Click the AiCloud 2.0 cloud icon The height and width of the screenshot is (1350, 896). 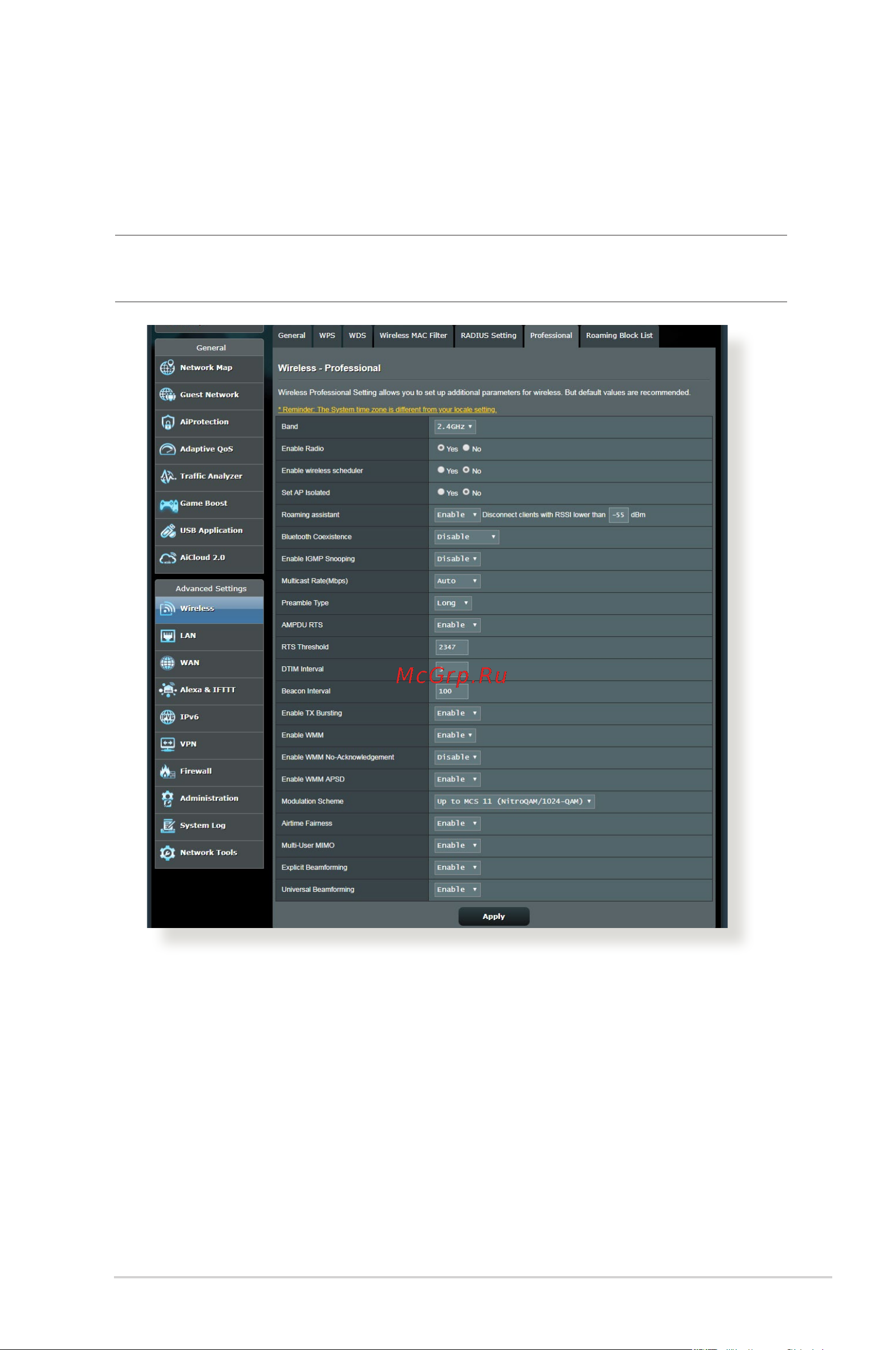(168, 557)
